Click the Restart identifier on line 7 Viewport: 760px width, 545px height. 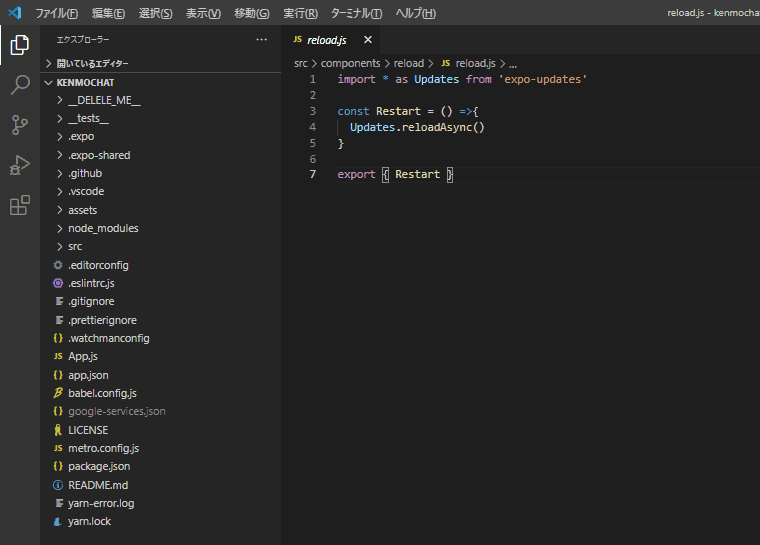click(417, 175)
